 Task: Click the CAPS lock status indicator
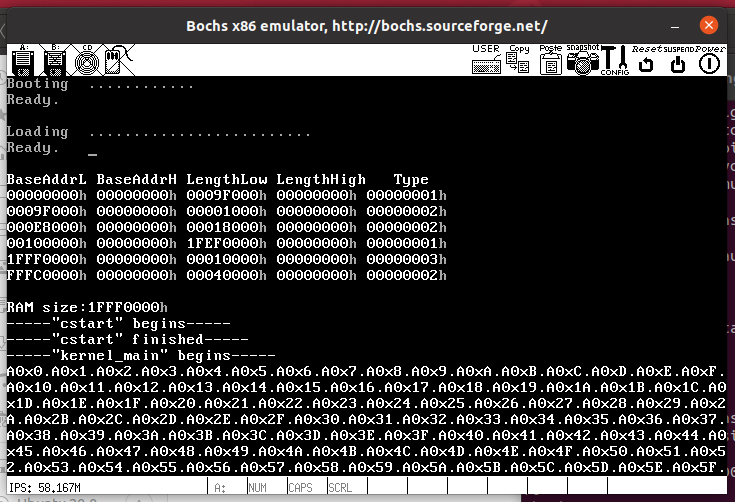click(x=300, y=488)
